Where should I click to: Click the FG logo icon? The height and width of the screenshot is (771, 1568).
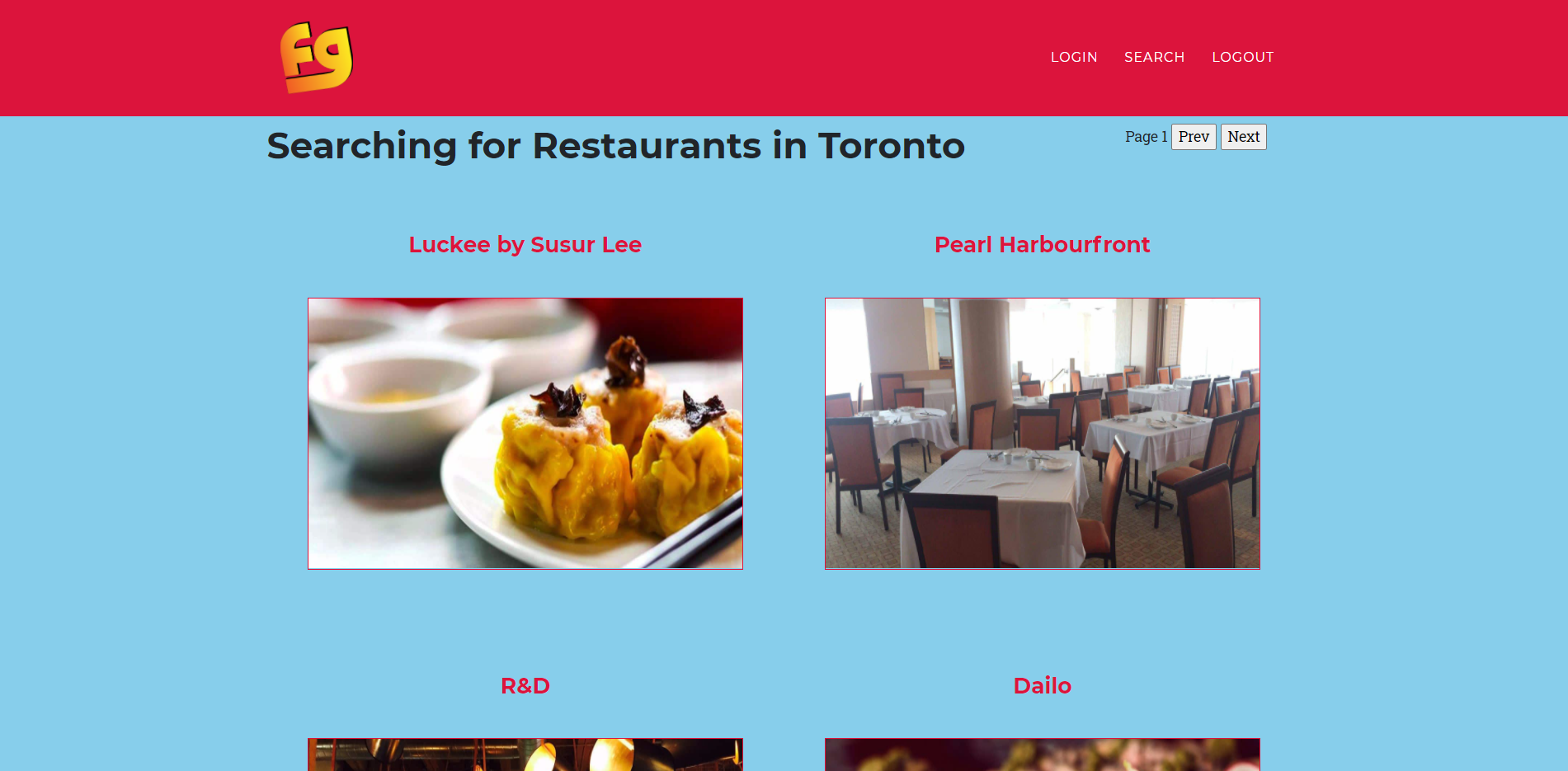317,58
